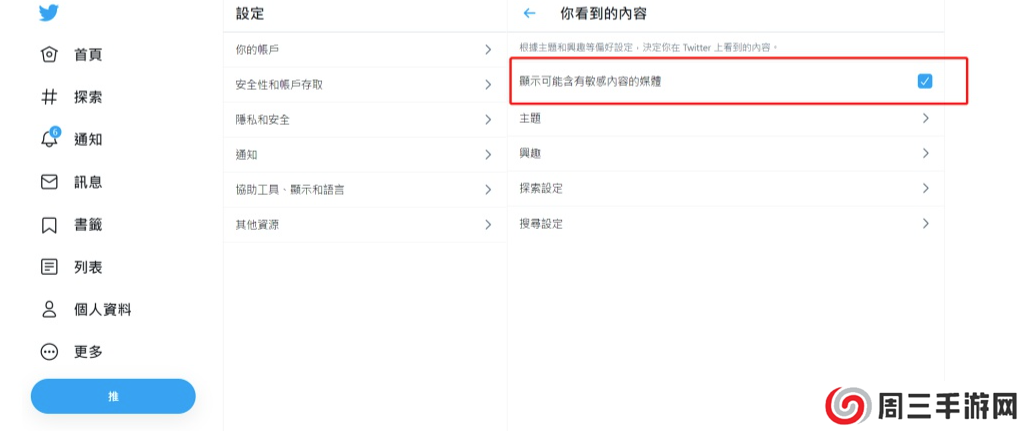Screen dimensions: 1021x431
Task: Uncheck 顯示可能含有敏感內容的媒體 checkbox
Action: tap(925, 81)
